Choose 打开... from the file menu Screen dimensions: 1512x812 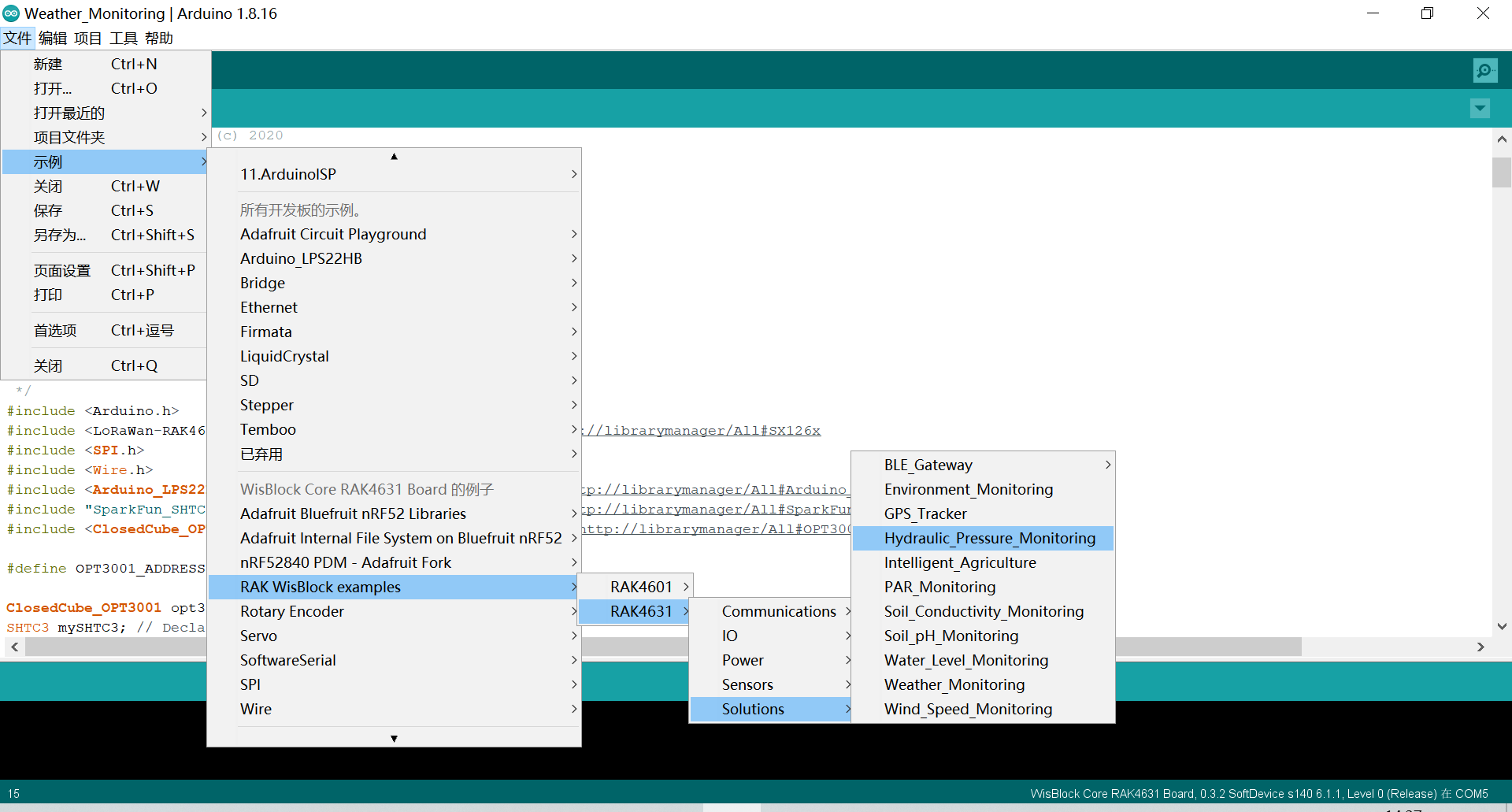(x=106, y=88)
